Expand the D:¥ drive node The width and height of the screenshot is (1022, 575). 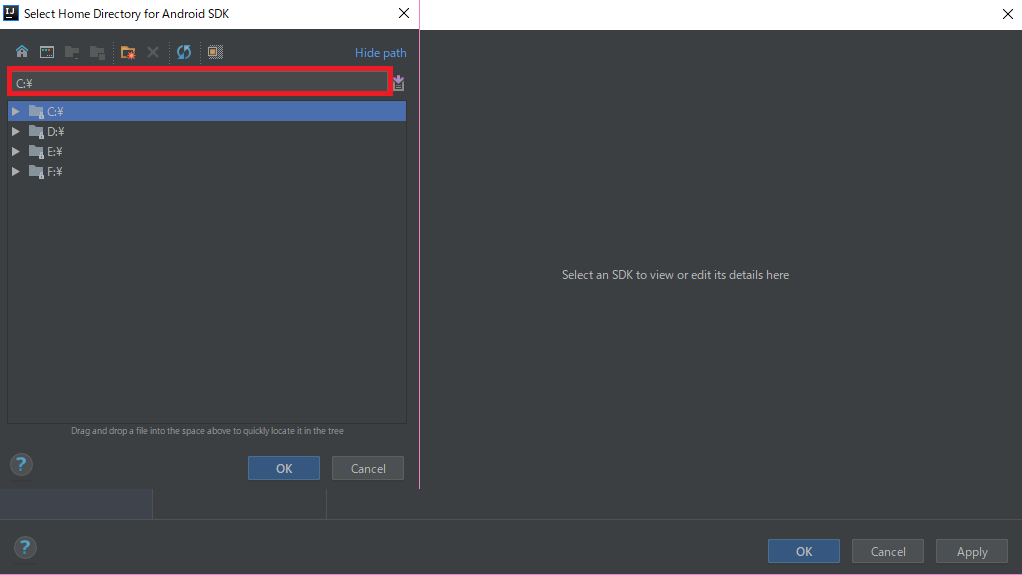[16, 132]
